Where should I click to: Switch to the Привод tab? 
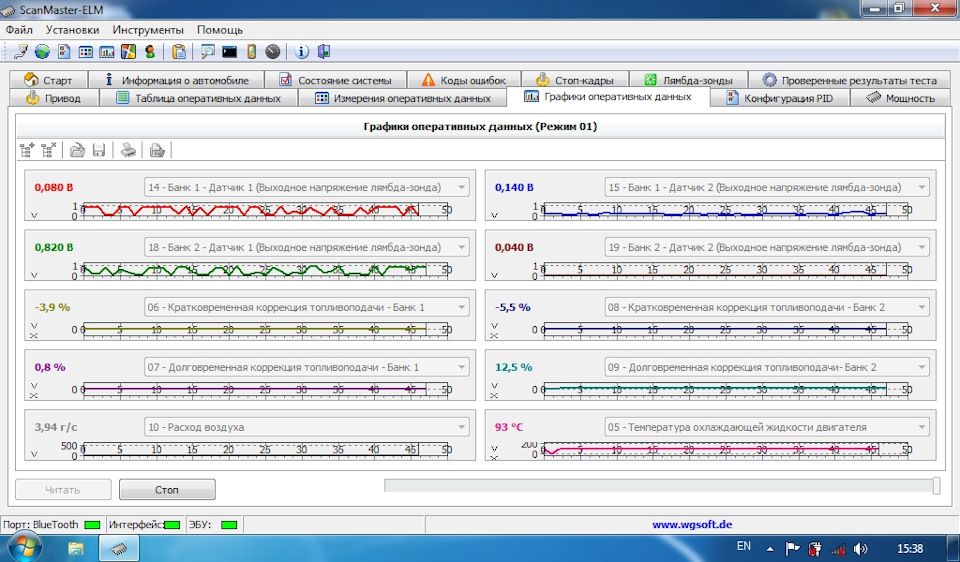click(x=54, y=98)
